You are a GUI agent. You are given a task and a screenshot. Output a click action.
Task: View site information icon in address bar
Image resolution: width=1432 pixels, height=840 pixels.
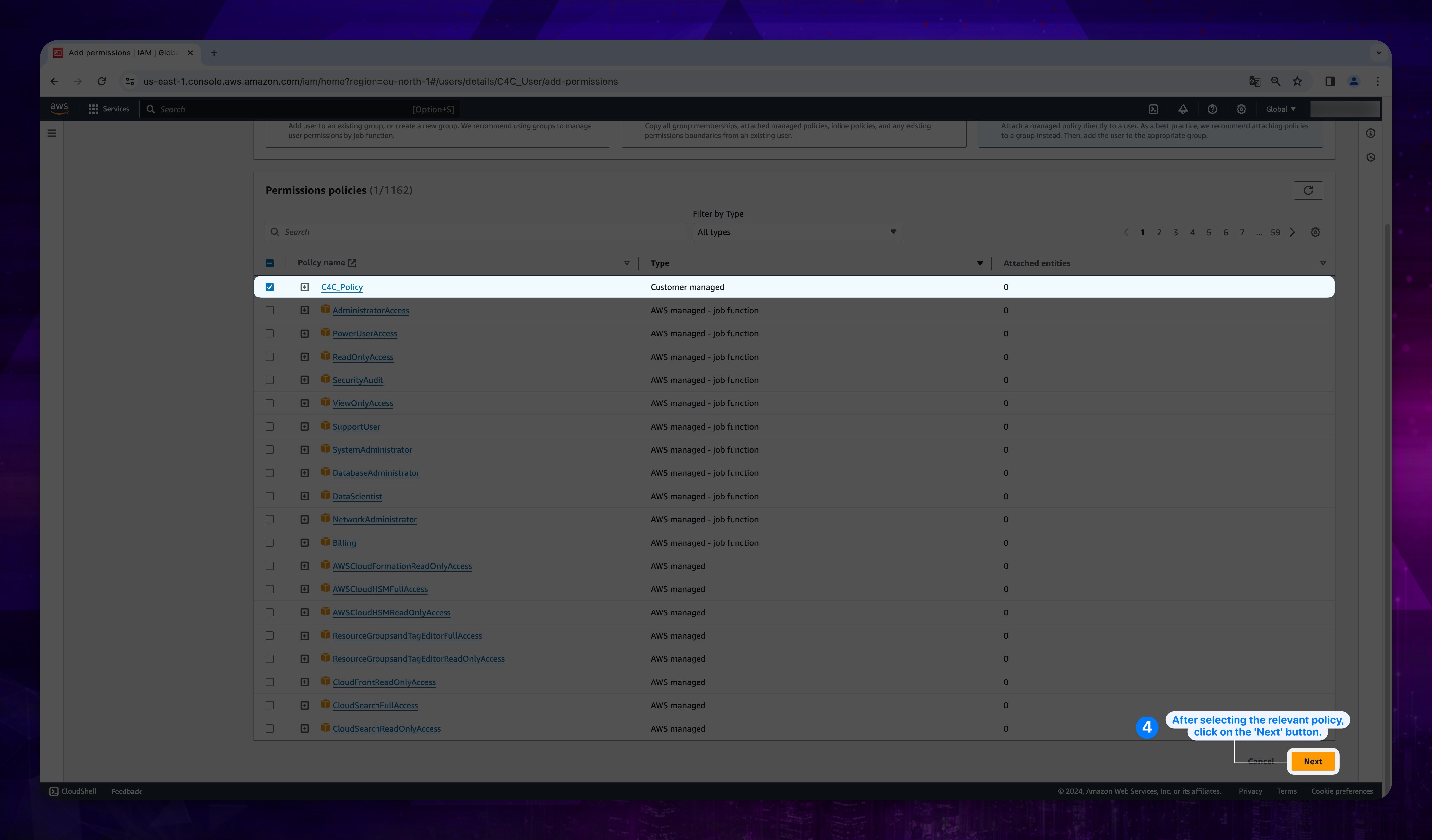tap(130, 81)
